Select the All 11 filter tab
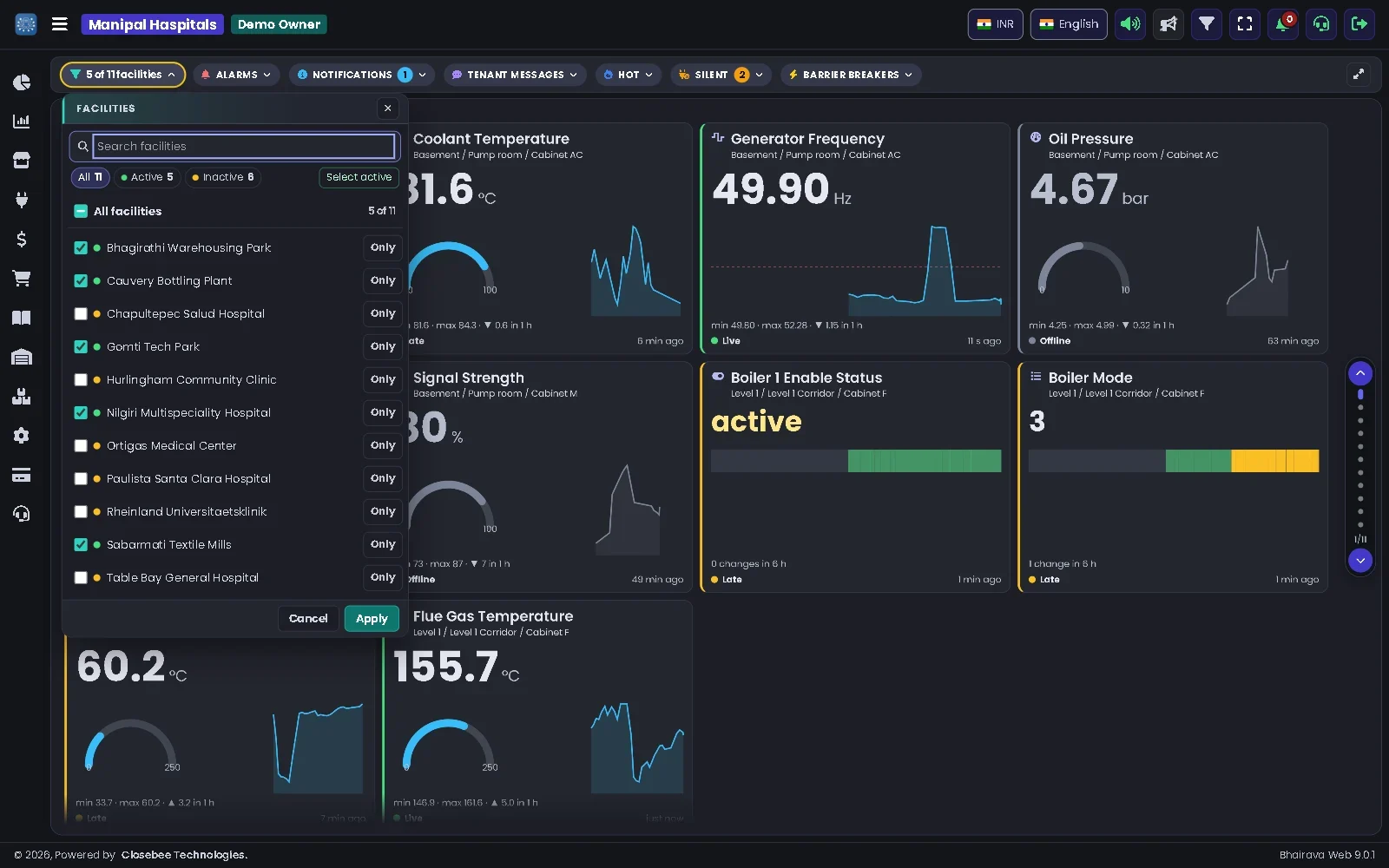 tap(90, 177)
